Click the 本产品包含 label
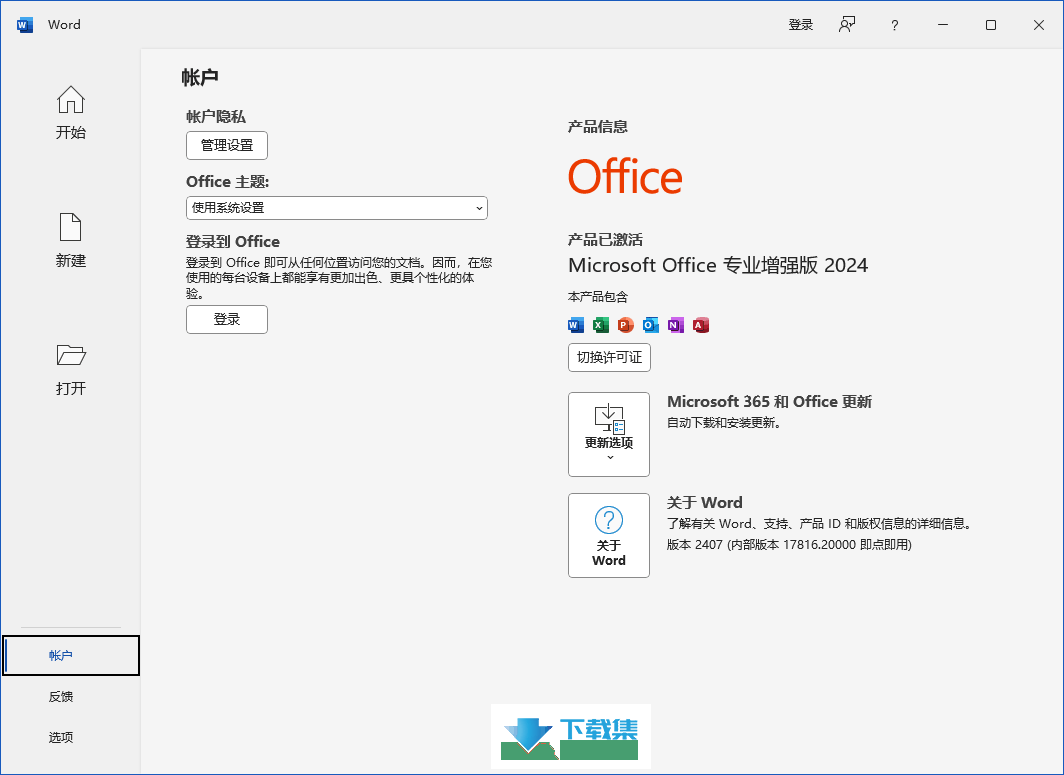 (x=598, y=297)
